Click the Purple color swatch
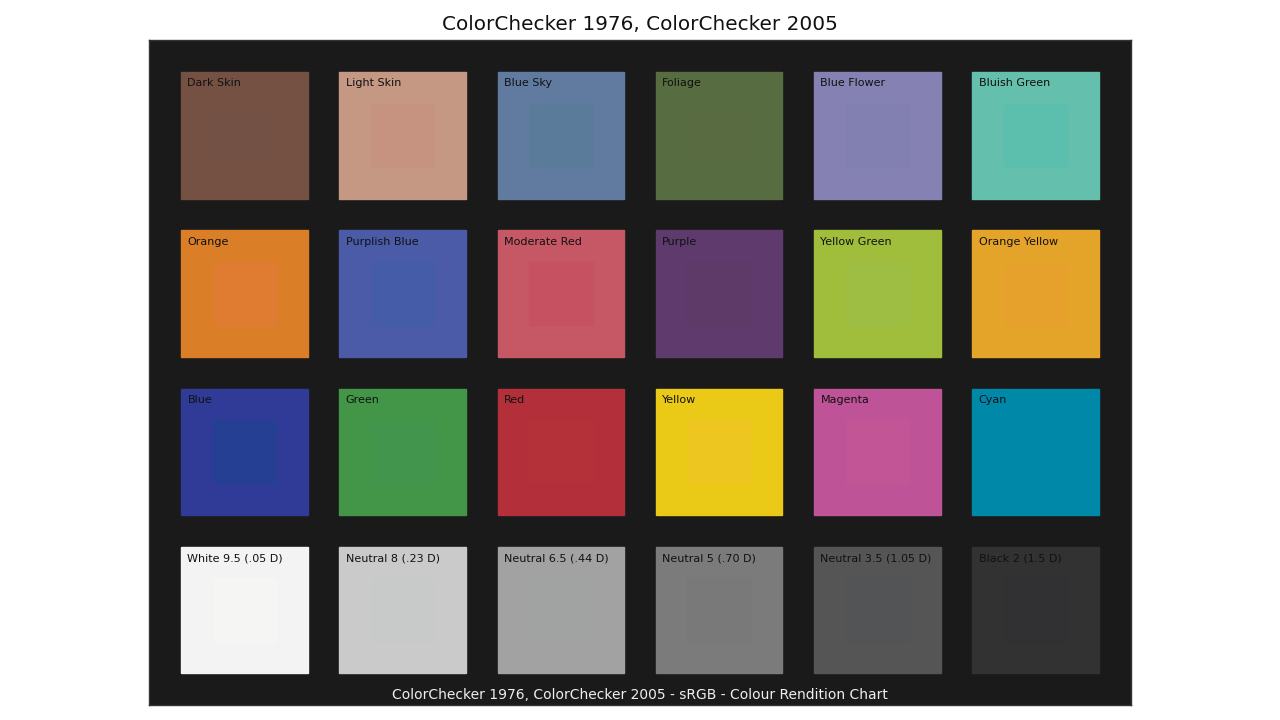The image size is (1280, 720). [719, 294]
